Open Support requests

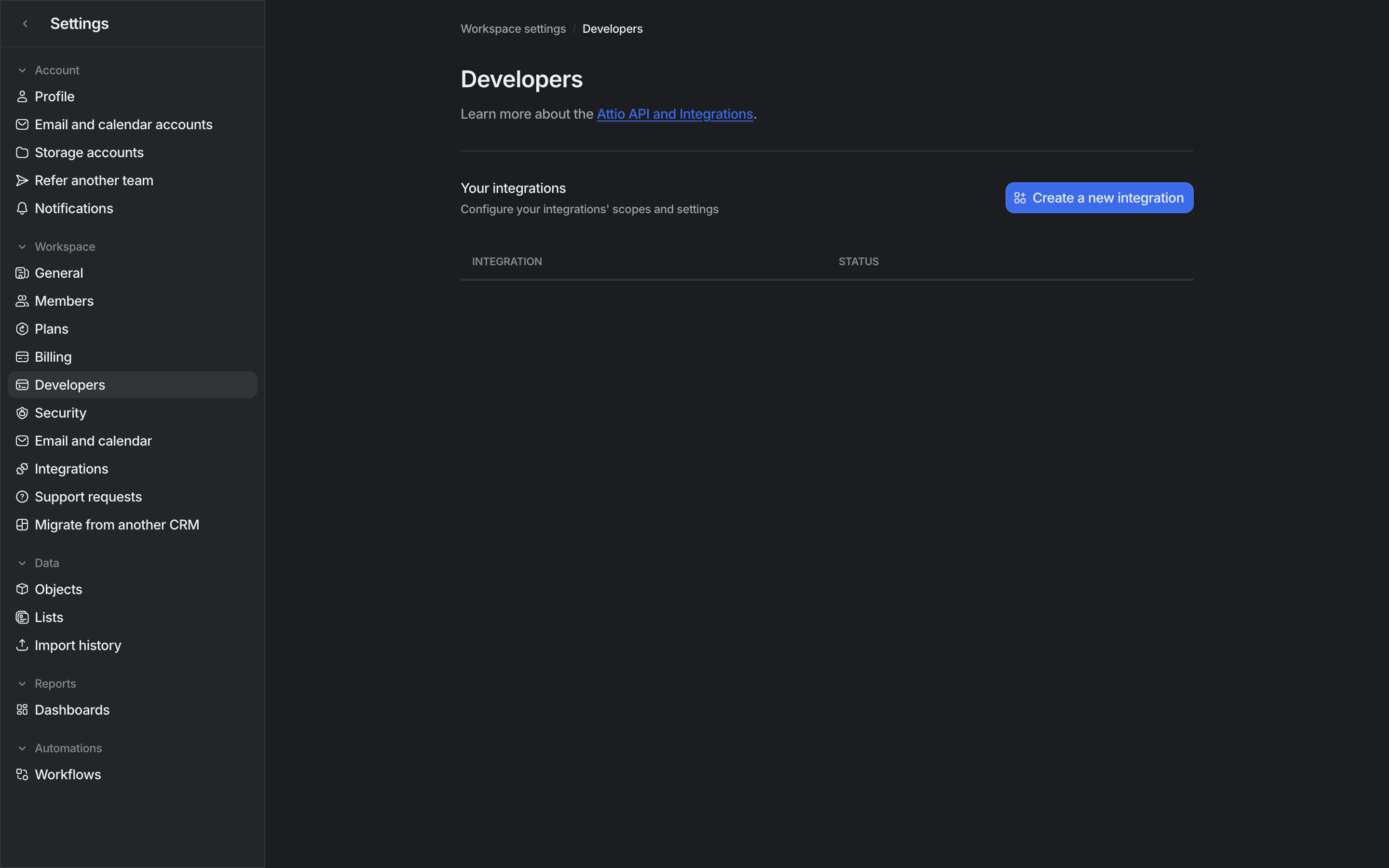pos(133,497)
